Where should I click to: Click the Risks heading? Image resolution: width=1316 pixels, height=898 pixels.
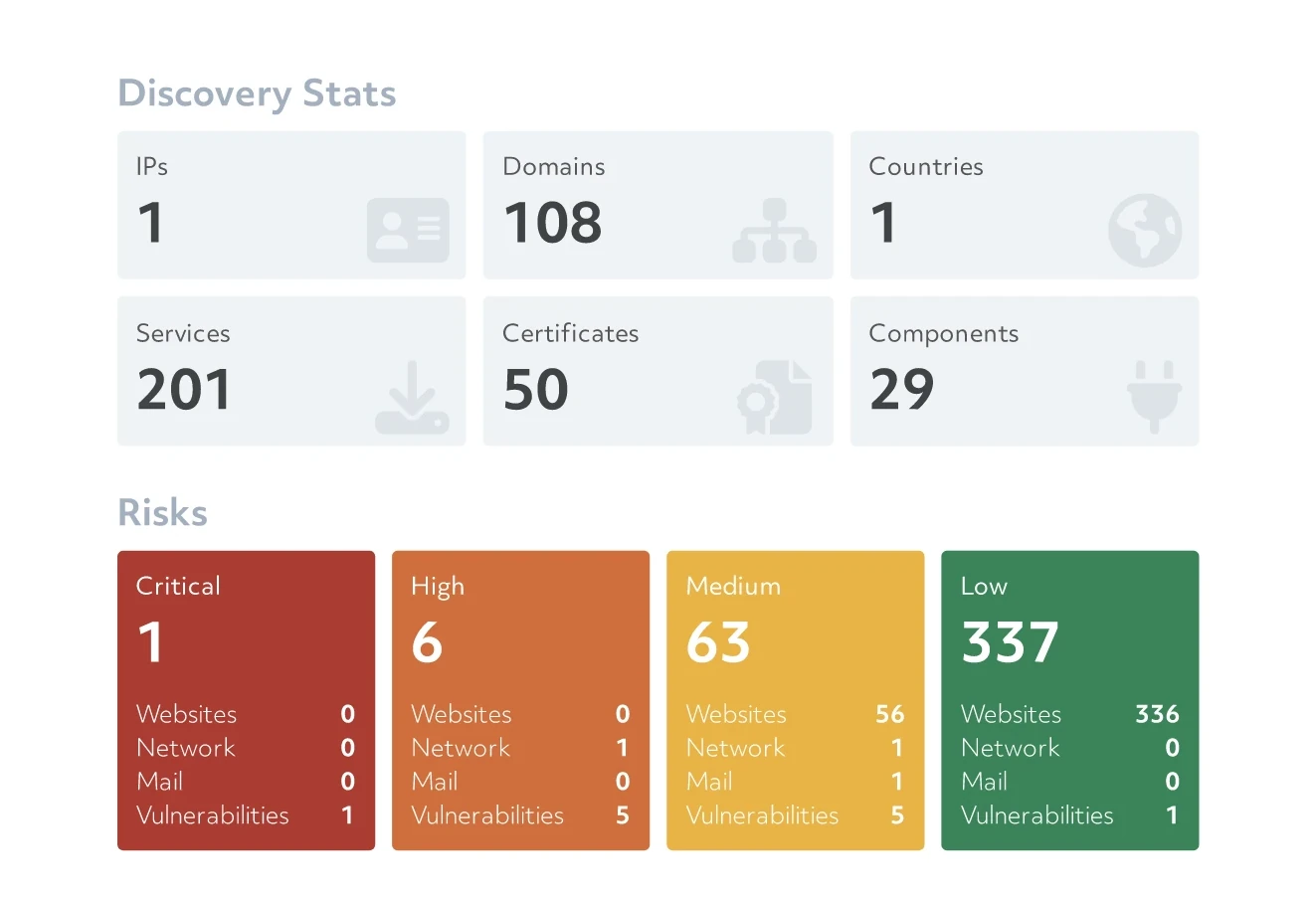point(163,513)
